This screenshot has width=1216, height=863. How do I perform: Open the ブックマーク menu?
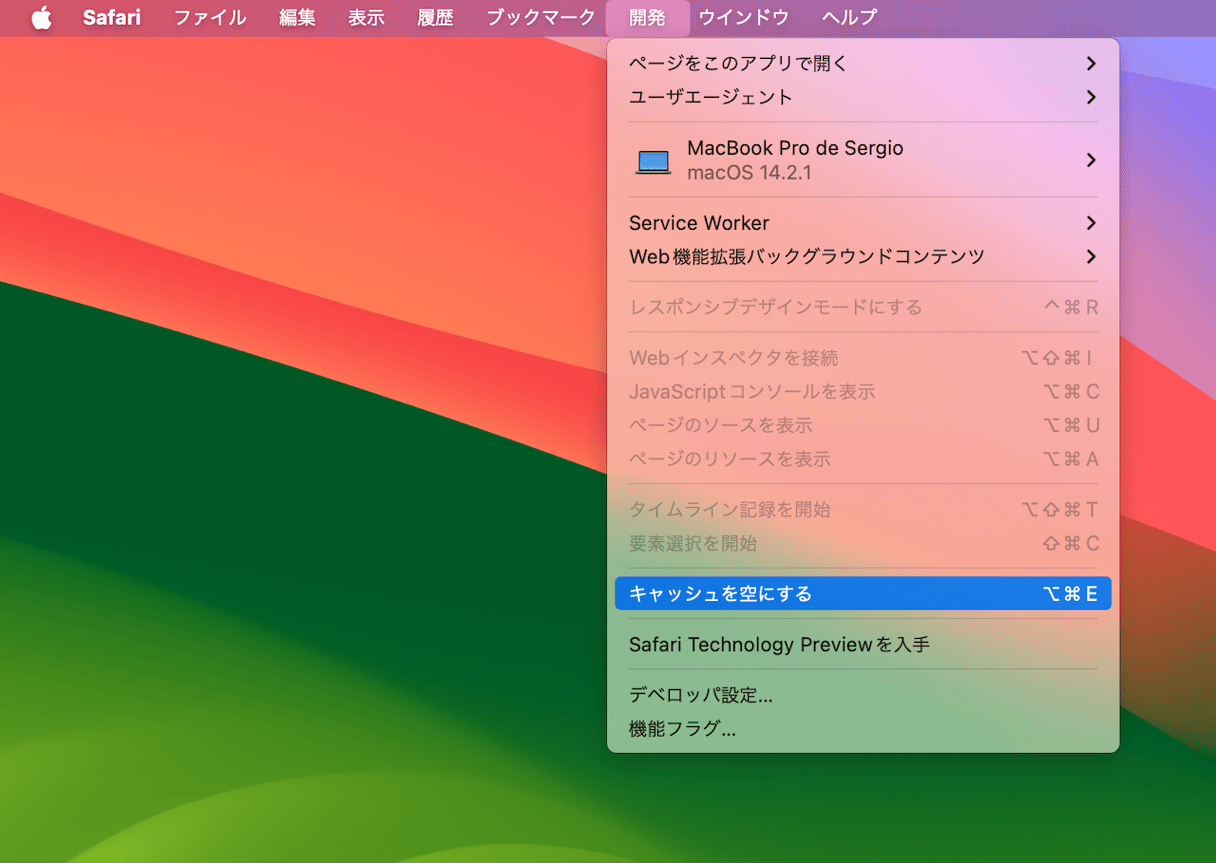(540, 18)
